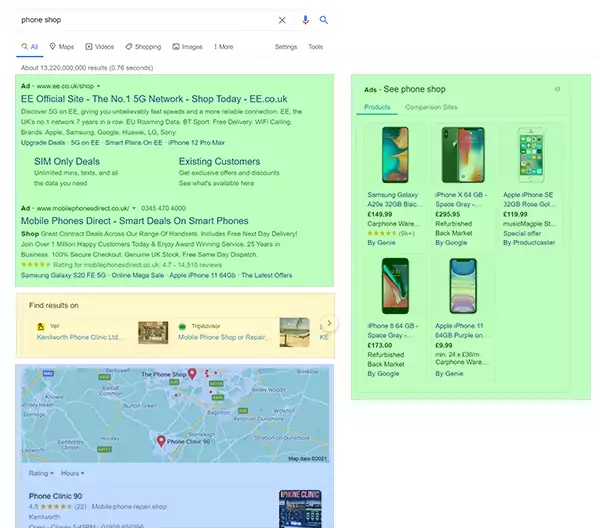Open search Tools
This screenshot has height=528, width=600.
(x=316, y=47)
